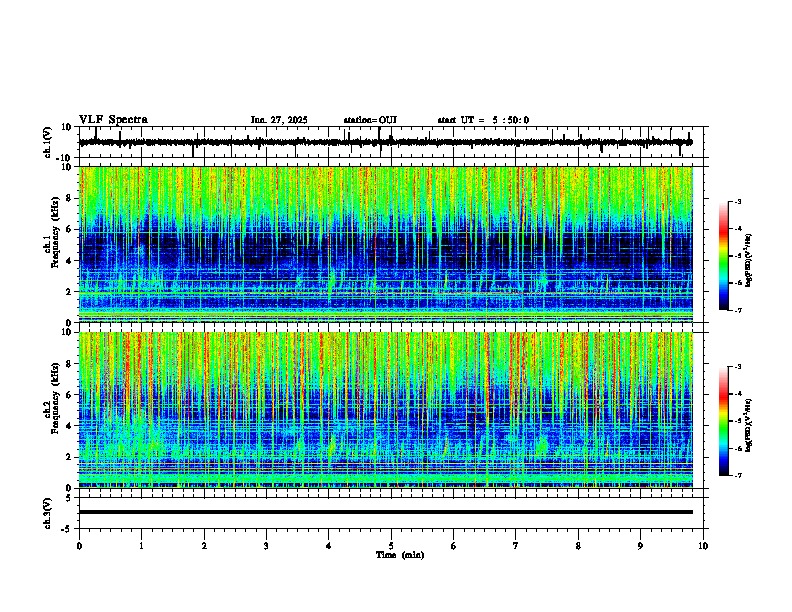Click the "start UT = 5 :50: 0" label
Image resolution: width=792 pixels, height=612 pixels.
[x=483, y=120]
